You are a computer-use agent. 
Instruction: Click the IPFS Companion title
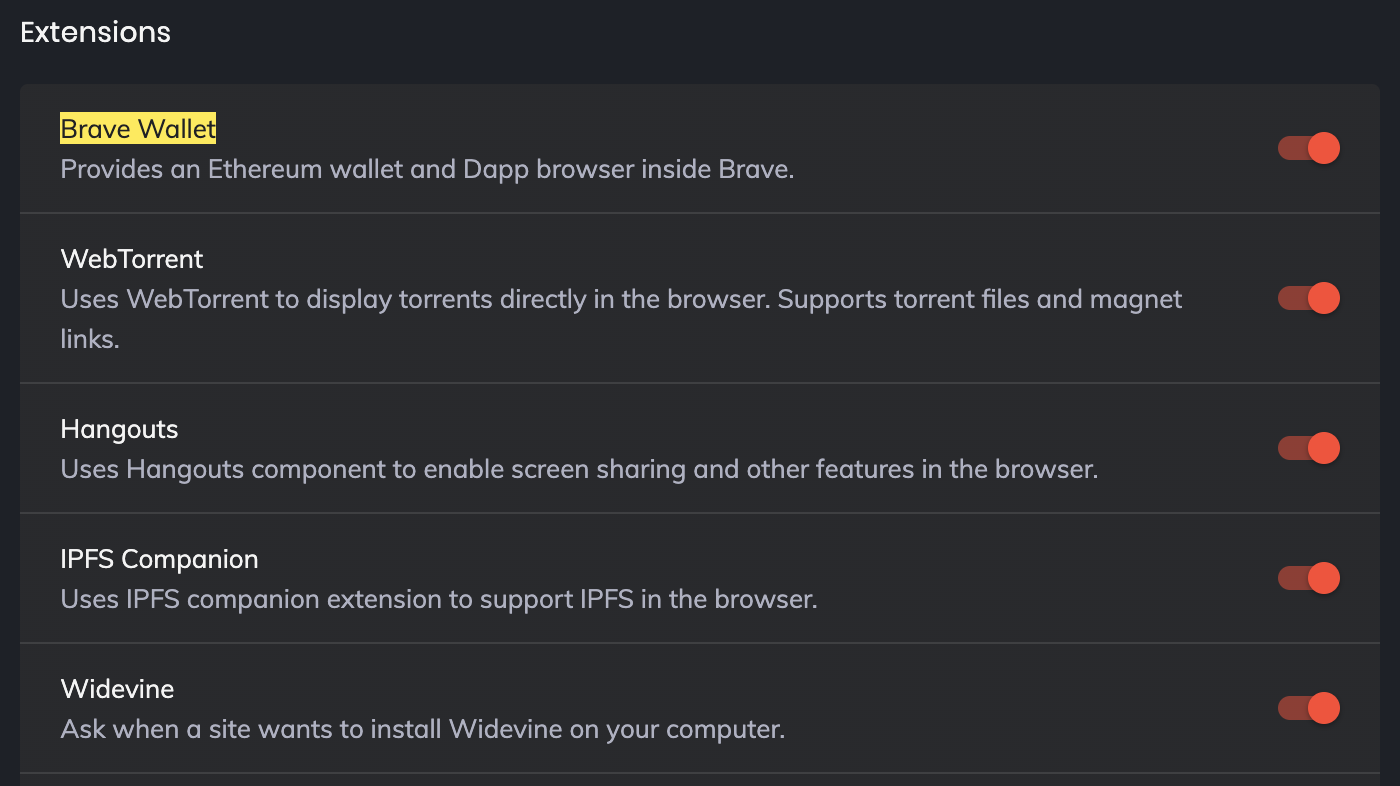point(159,559)
